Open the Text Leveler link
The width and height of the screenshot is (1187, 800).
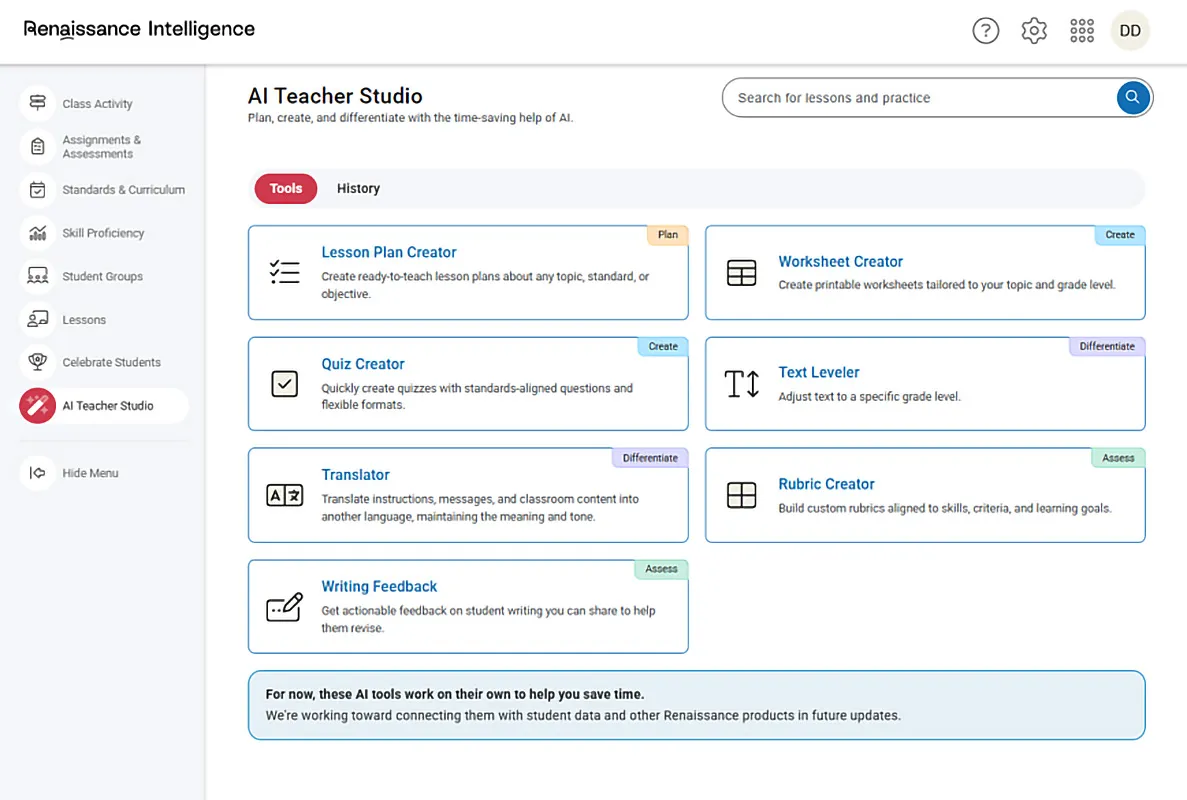pos(818,372)
